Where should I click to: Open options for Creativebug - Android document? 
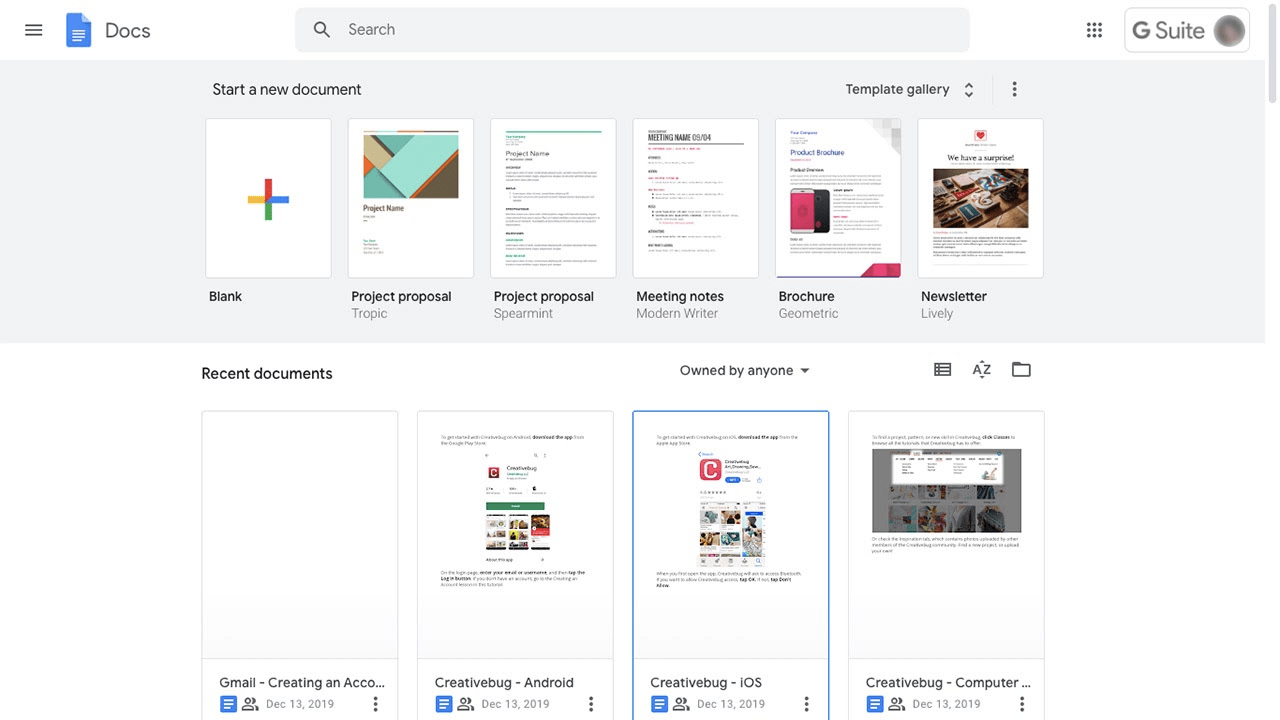(x=591, y=704)
